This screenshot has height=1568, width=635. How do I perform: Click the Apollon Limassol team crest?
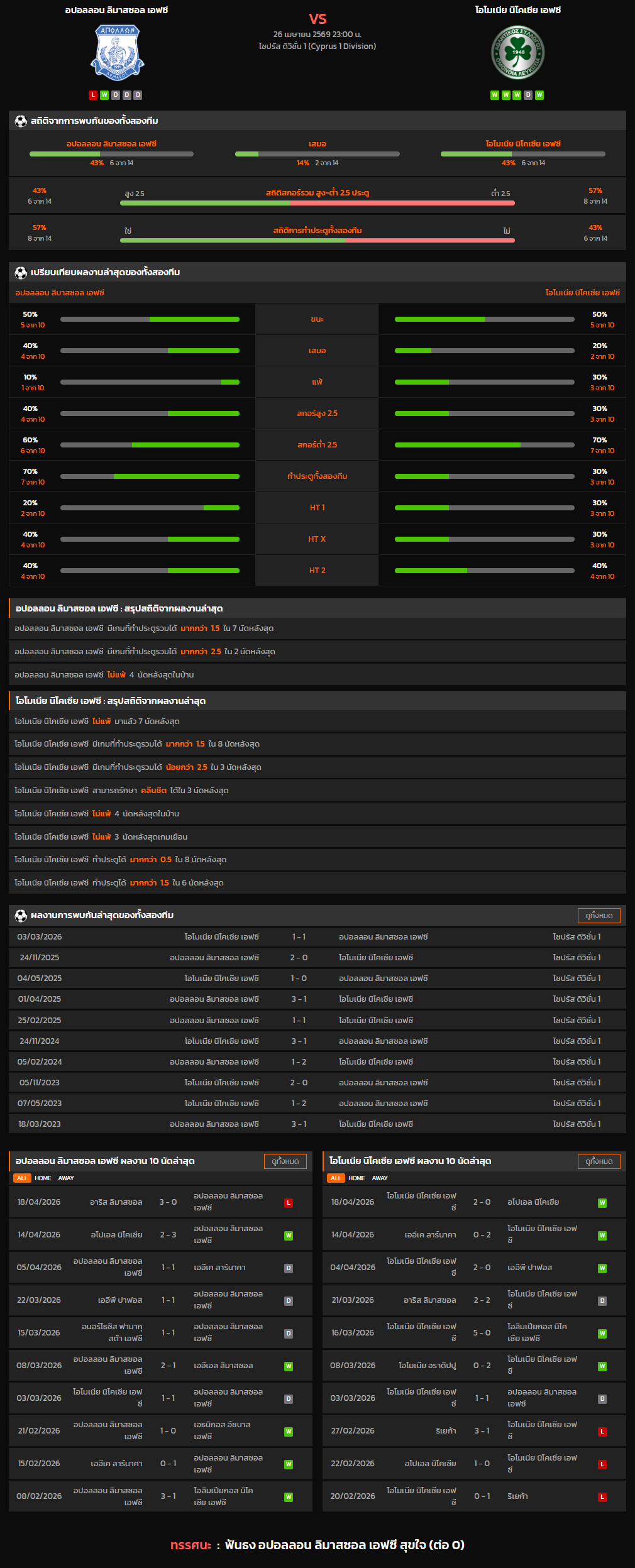tap(117, 53)
